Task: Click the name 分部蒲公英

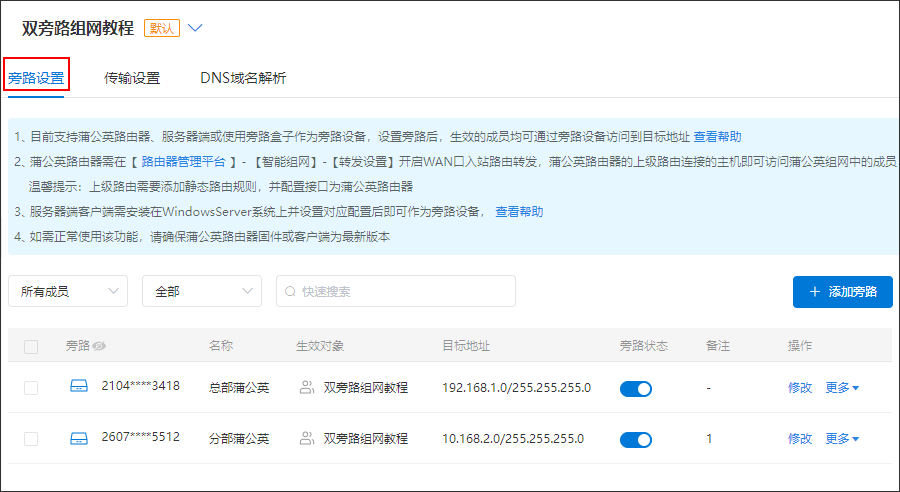Action: pyautogui.click(x=239, y=439)
